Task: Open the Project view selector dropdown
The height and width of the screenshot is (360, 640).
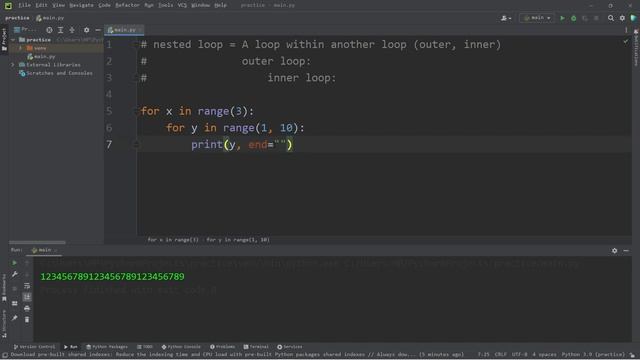Action: coord(26,30)
